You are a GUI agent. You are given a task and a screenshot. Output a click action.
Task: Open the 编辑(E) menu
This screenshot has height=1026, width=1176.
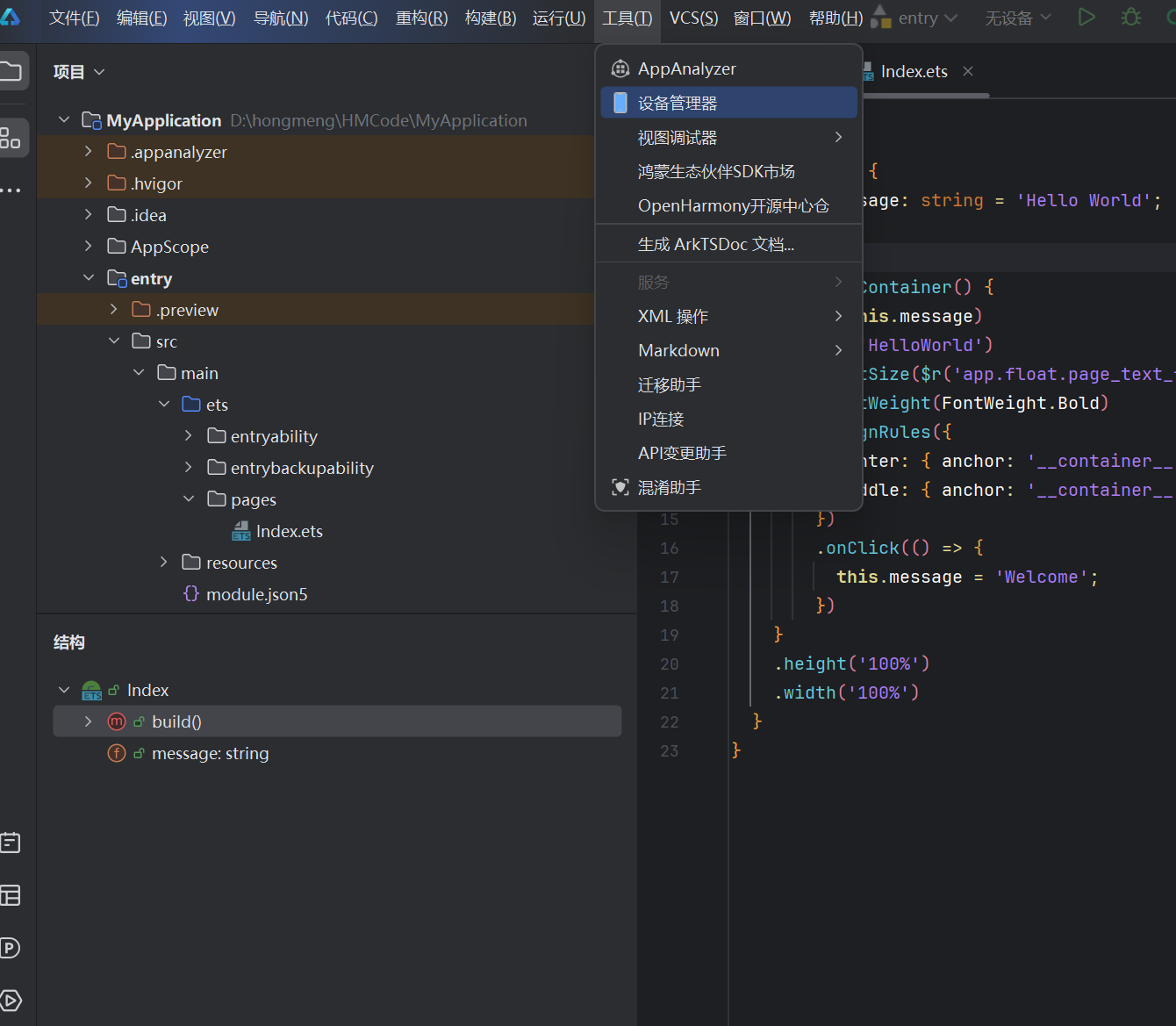click(x=142, y=18)
